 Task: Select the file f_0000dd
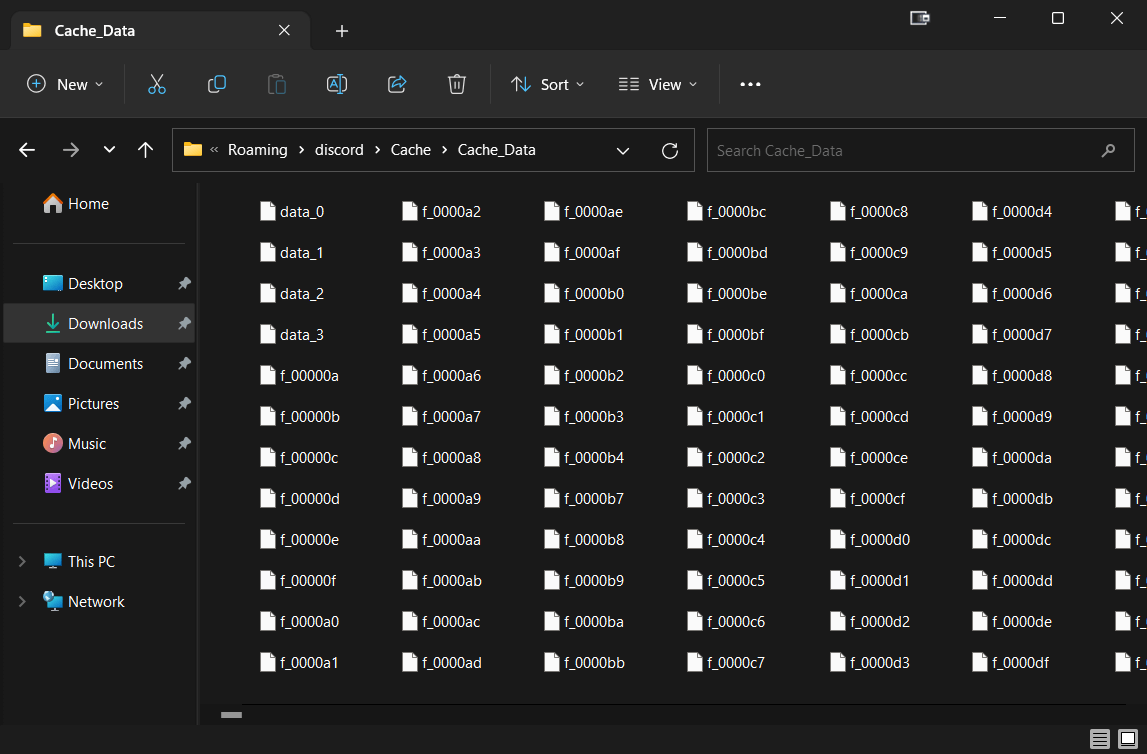[1012, 581]
